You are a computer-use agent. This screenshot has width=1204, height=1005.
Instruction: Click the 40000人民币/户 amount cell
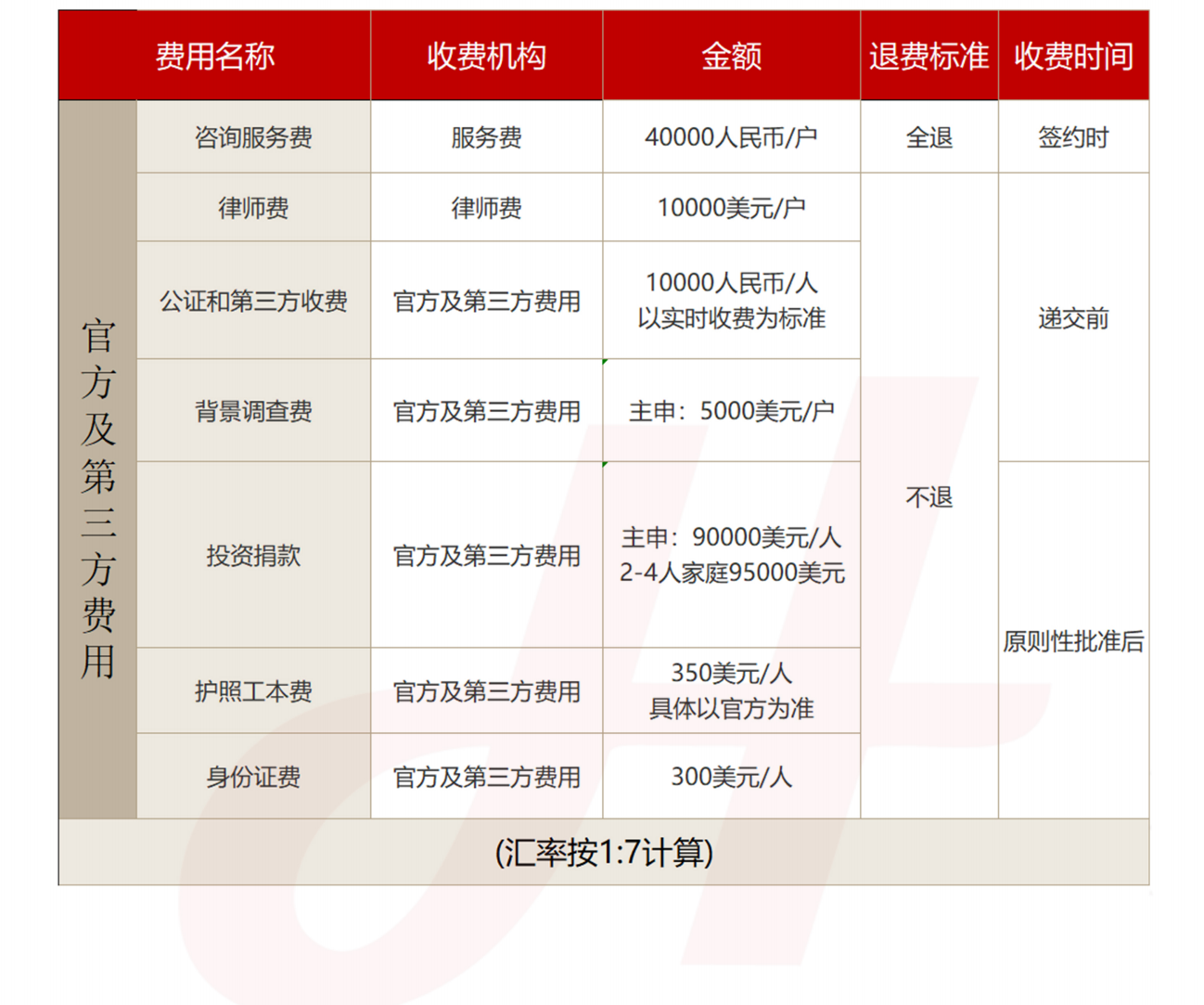coord(732,137)
